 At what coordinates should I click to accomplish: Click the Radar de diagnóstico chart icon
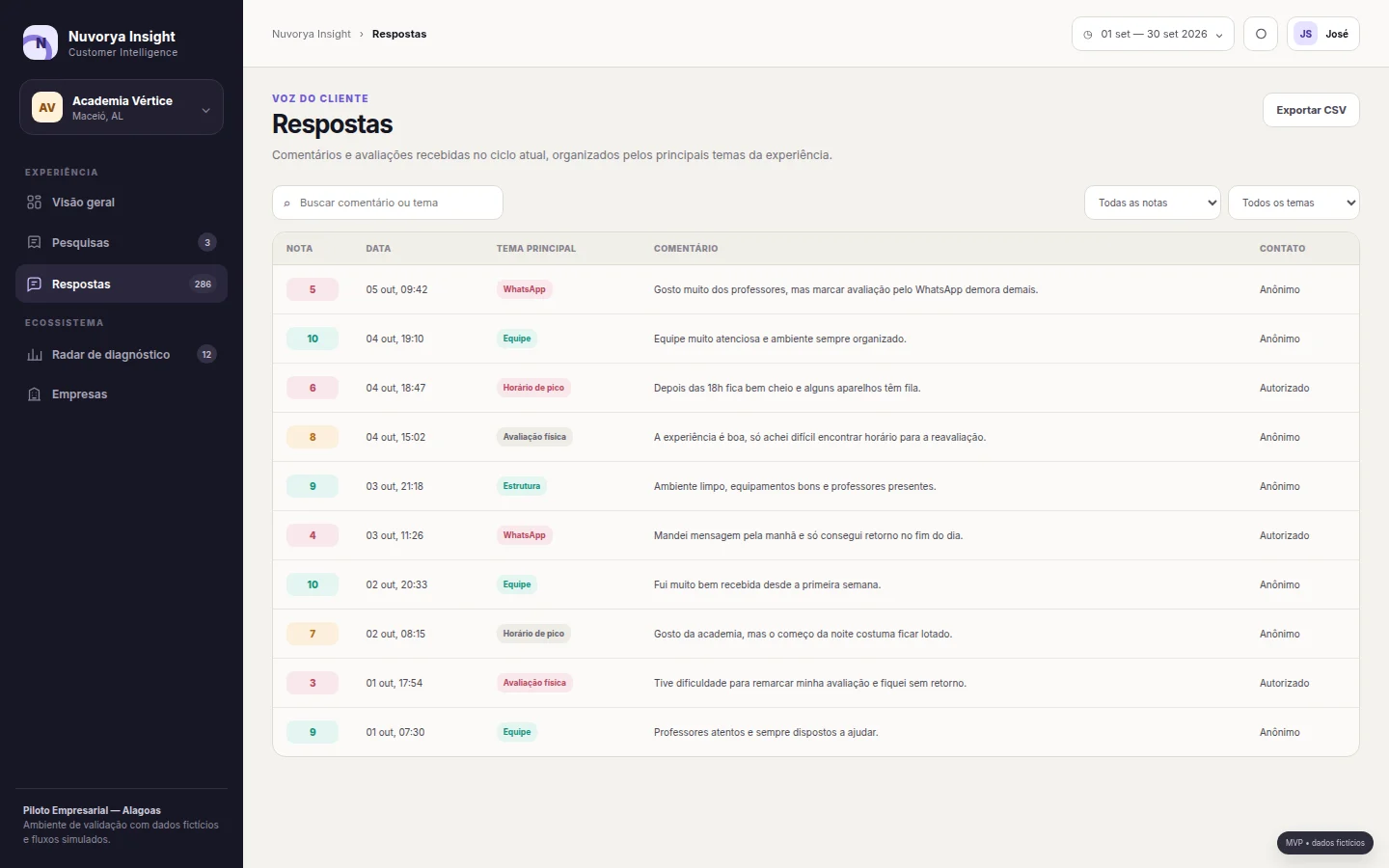(x=35, y=354)
